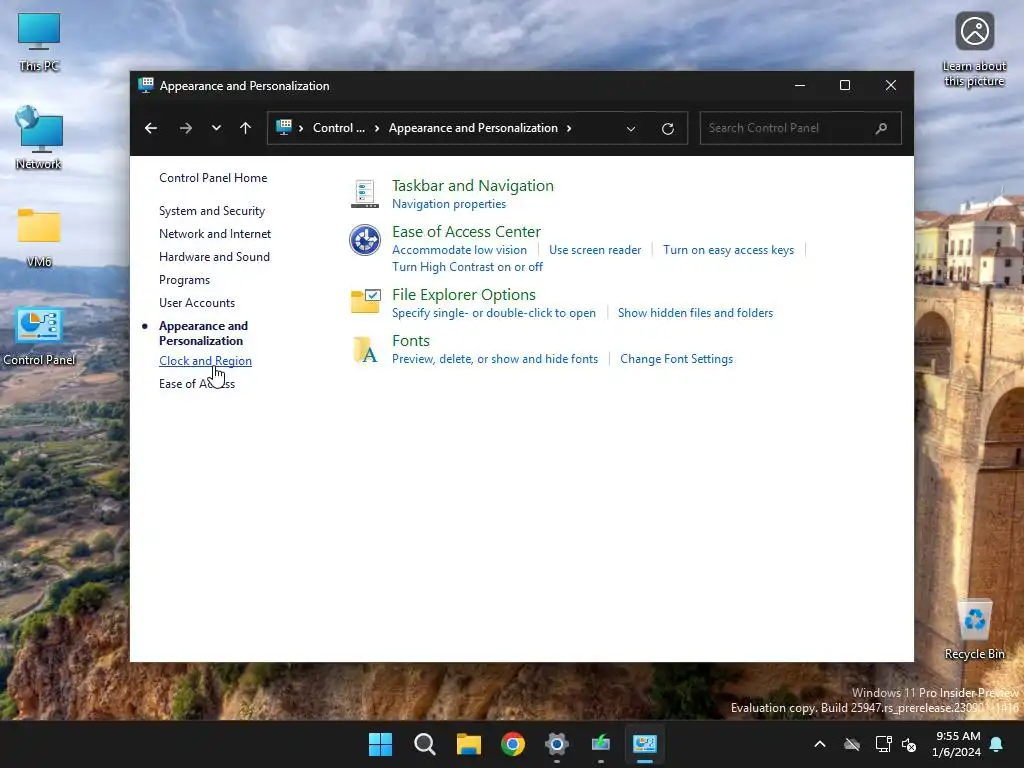Open the Fonts heading link

click(411, 340)
